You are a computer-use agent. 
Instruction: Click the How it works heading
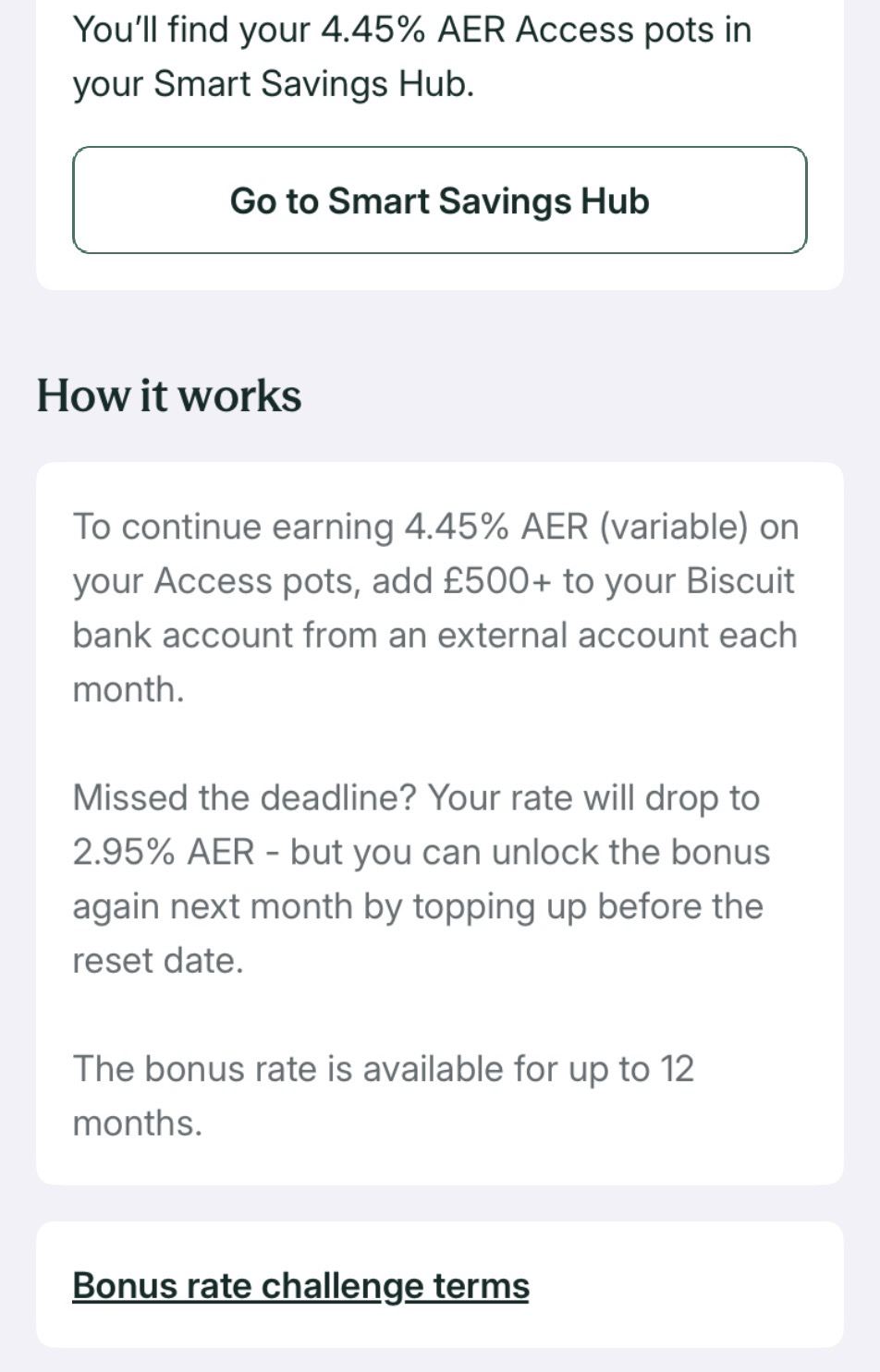[169, 395]
